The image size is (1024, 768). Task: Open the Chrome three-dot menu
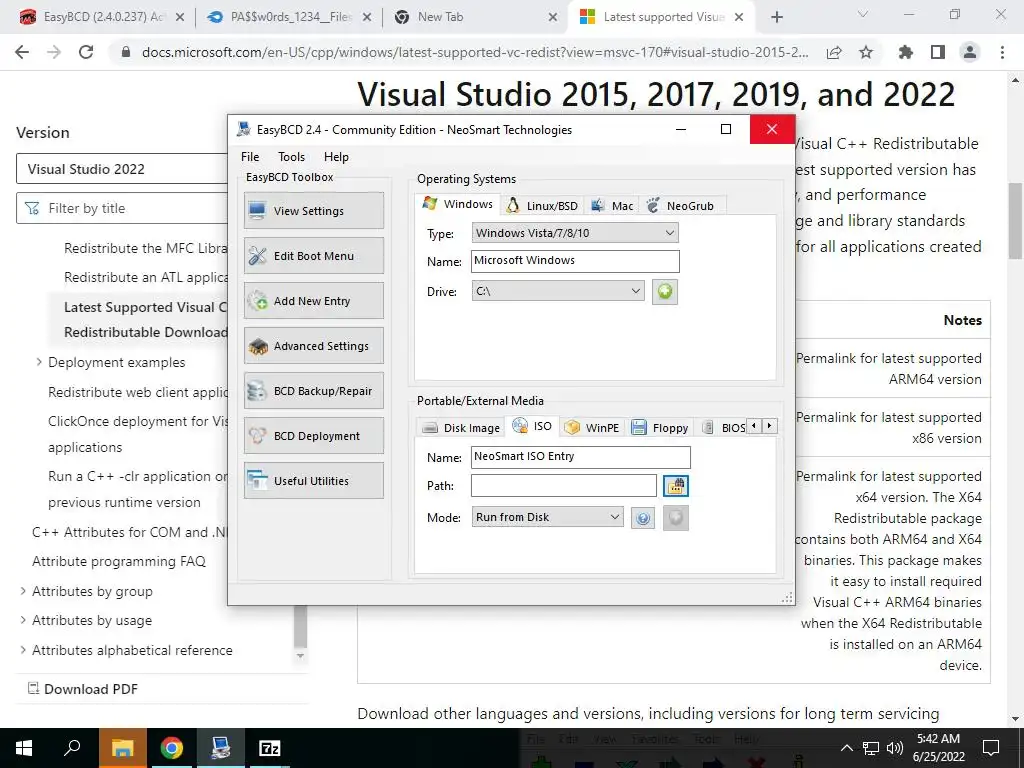(1002, 52)
